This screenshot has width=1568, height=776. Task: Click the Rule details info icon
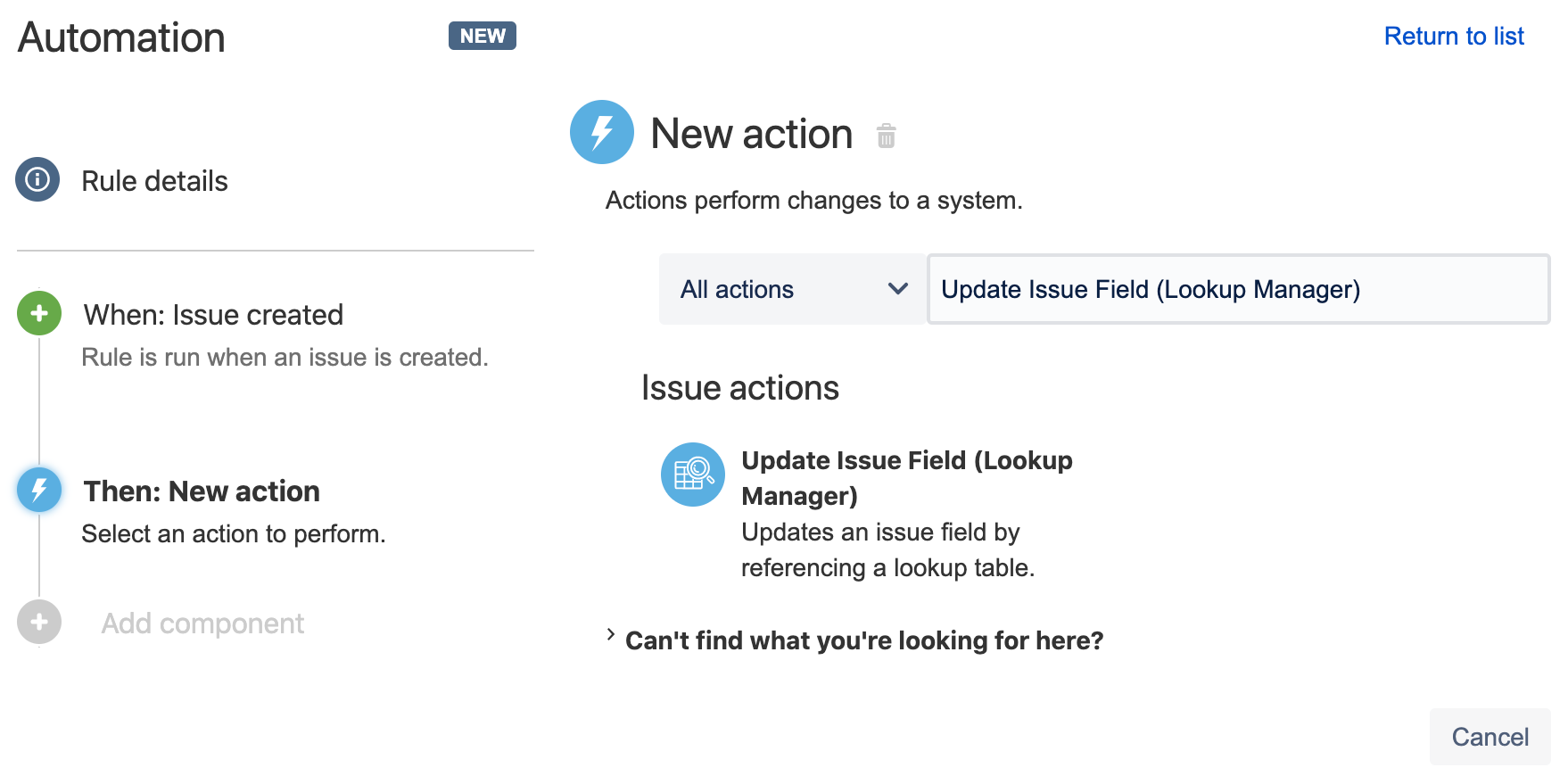pyautogui.click(x=37, y=180)
